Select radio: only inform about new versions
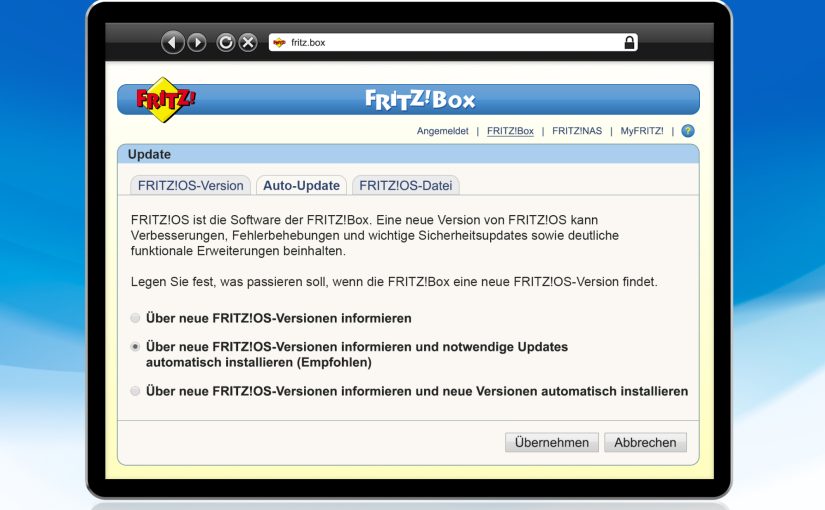This screenshot has width=825, height=510. [x=135, y=318]
